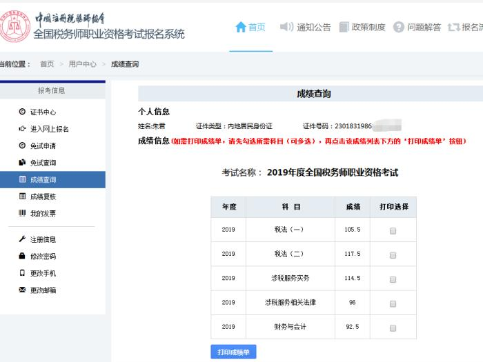This screenshot has width=483, height=362.
Task: Click the 进入网上报名 sidebar icon
Action: [x=22, y=128]
